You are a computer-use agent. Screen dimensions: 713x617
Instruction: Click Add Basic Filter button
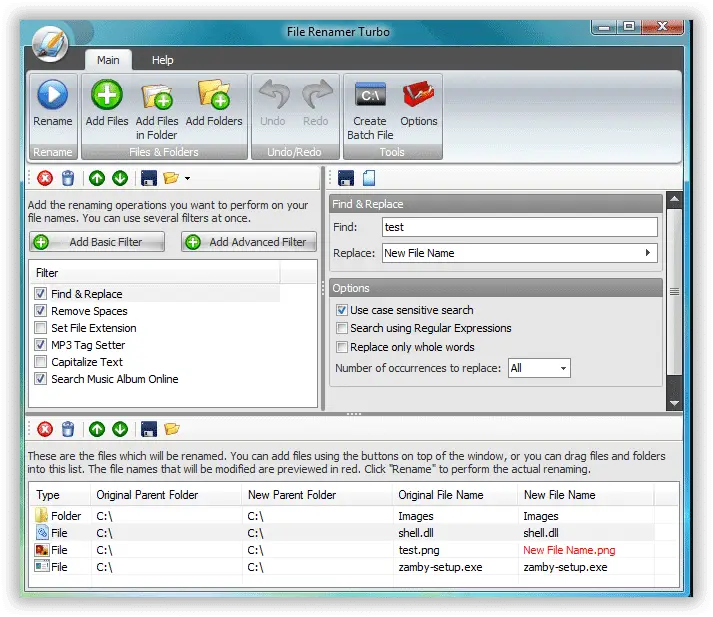click(97, 242)
